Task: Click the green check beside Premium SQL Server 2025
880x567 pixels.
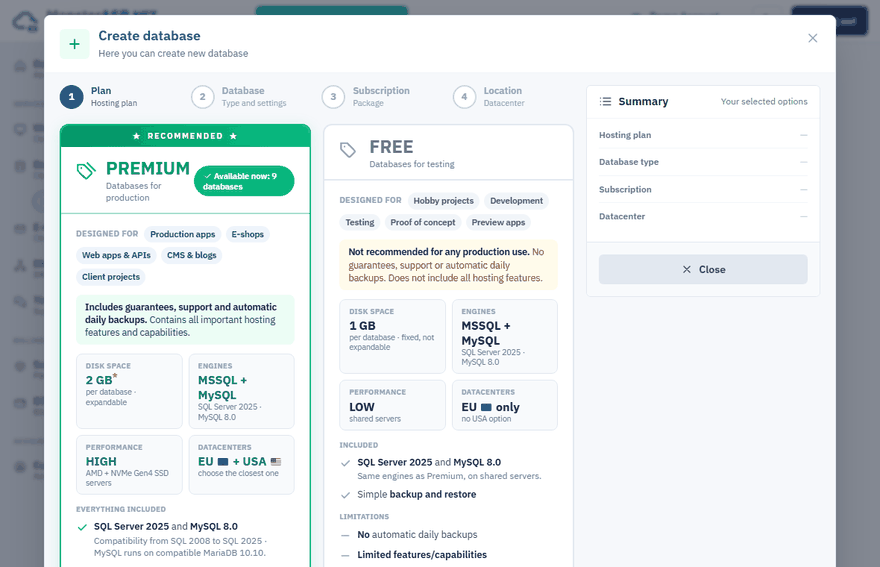Action: click(x=82, y=527)
